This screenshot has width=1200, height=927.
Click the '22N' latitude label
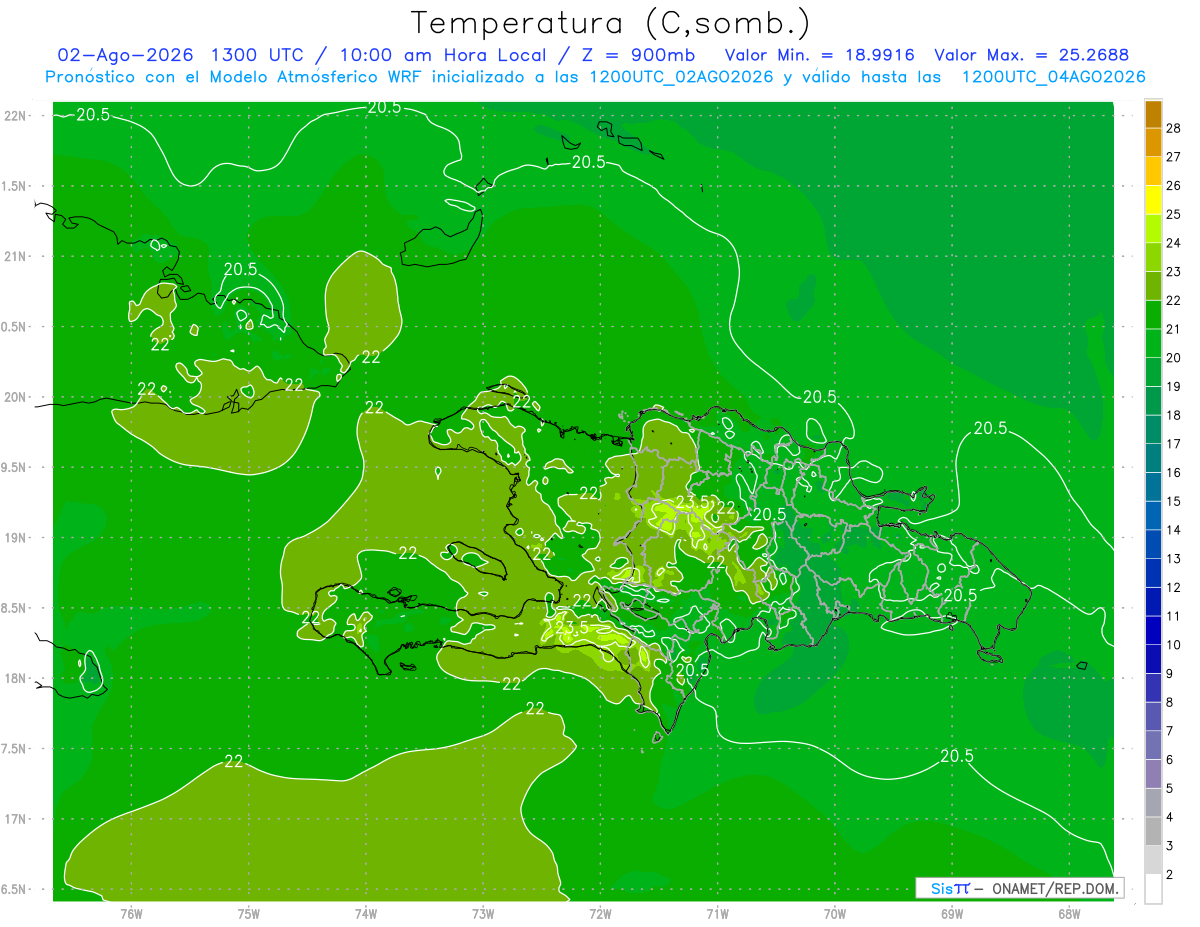(16, 116)
